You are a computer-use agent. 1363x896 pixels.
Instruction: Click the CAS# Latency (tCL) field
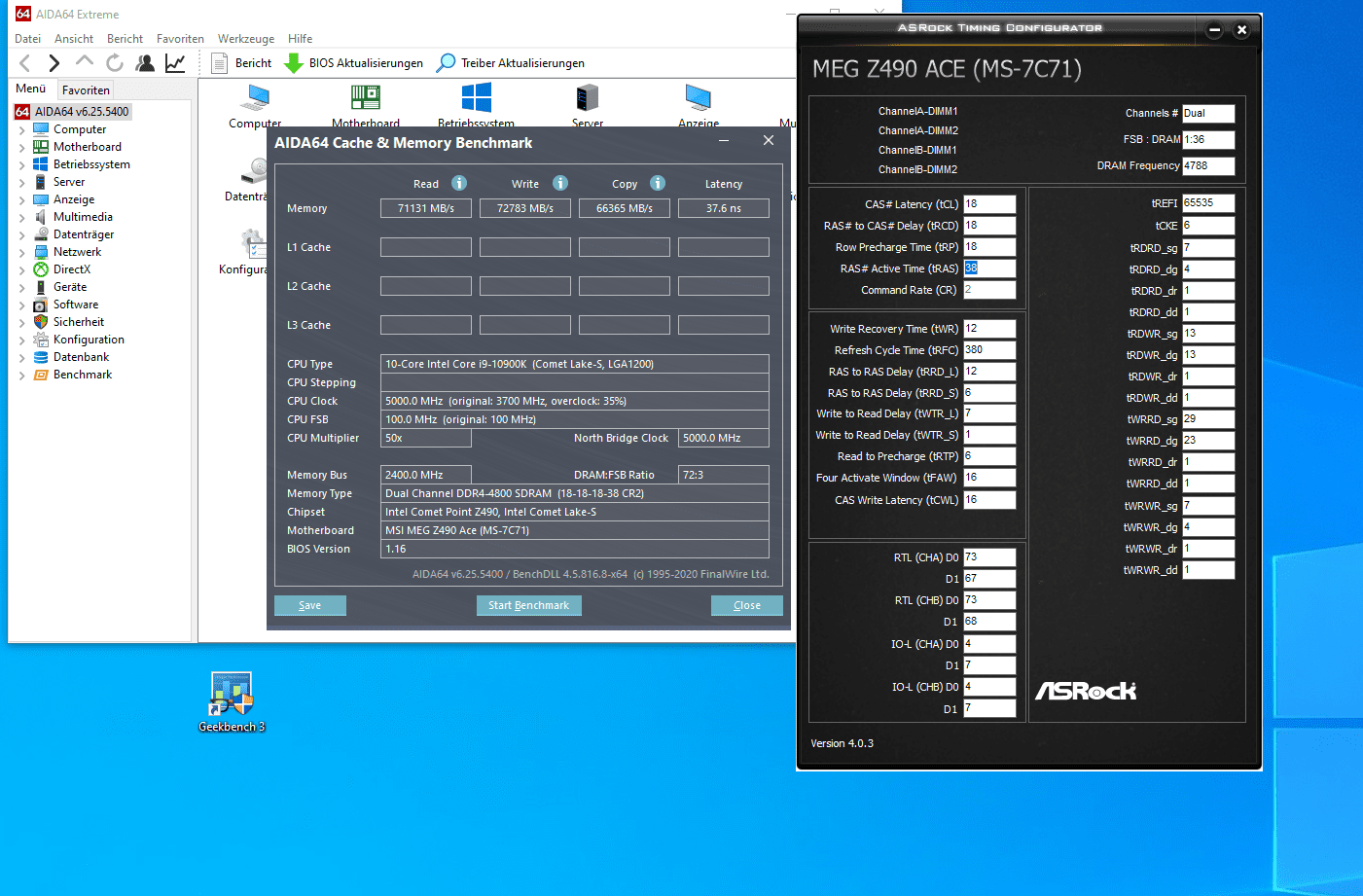(989, 204)
